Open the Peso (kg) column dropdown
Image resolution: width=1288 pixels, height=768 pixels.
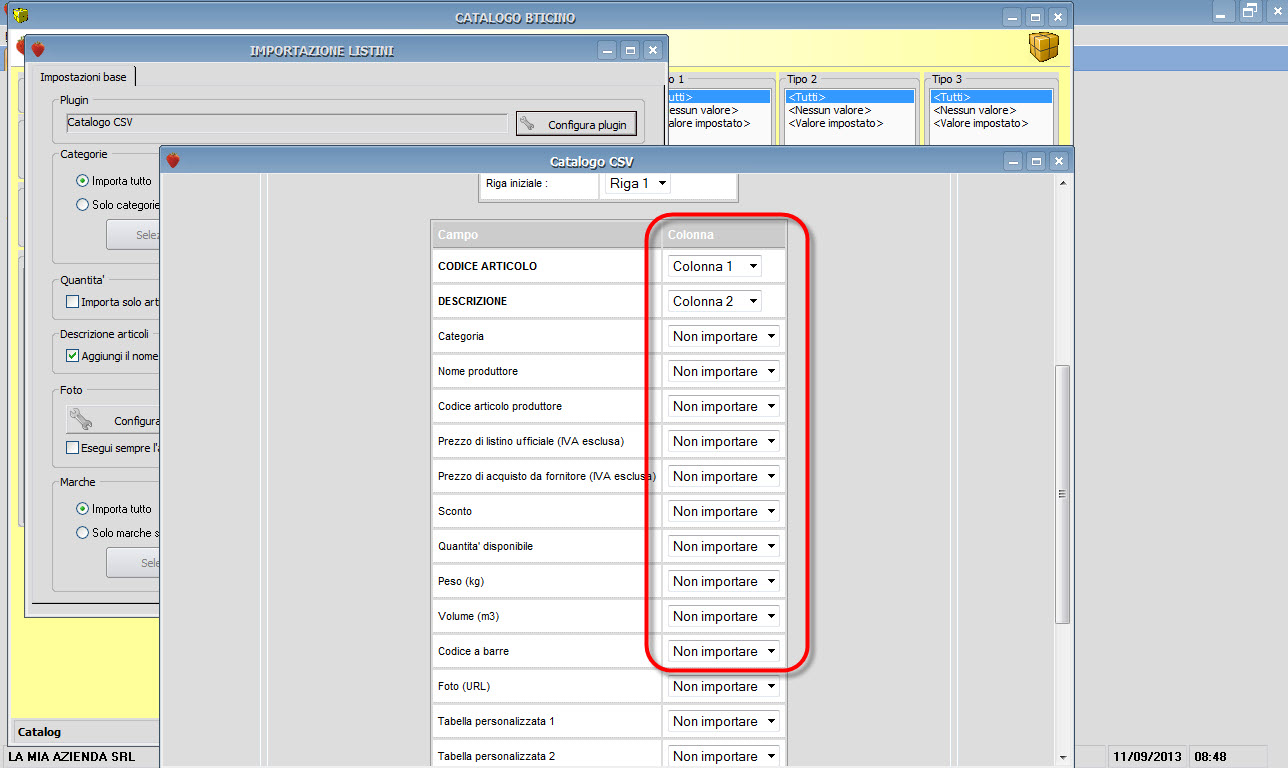(723, 581)
